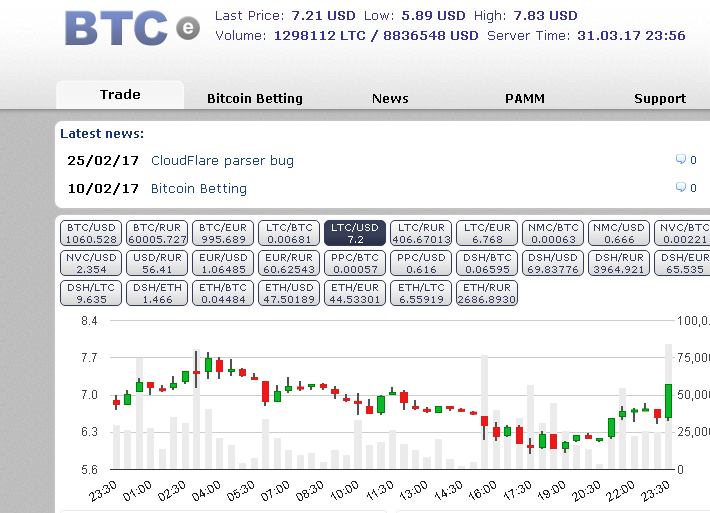Select the USD/RUR trading pair

(x=157, y=263)
